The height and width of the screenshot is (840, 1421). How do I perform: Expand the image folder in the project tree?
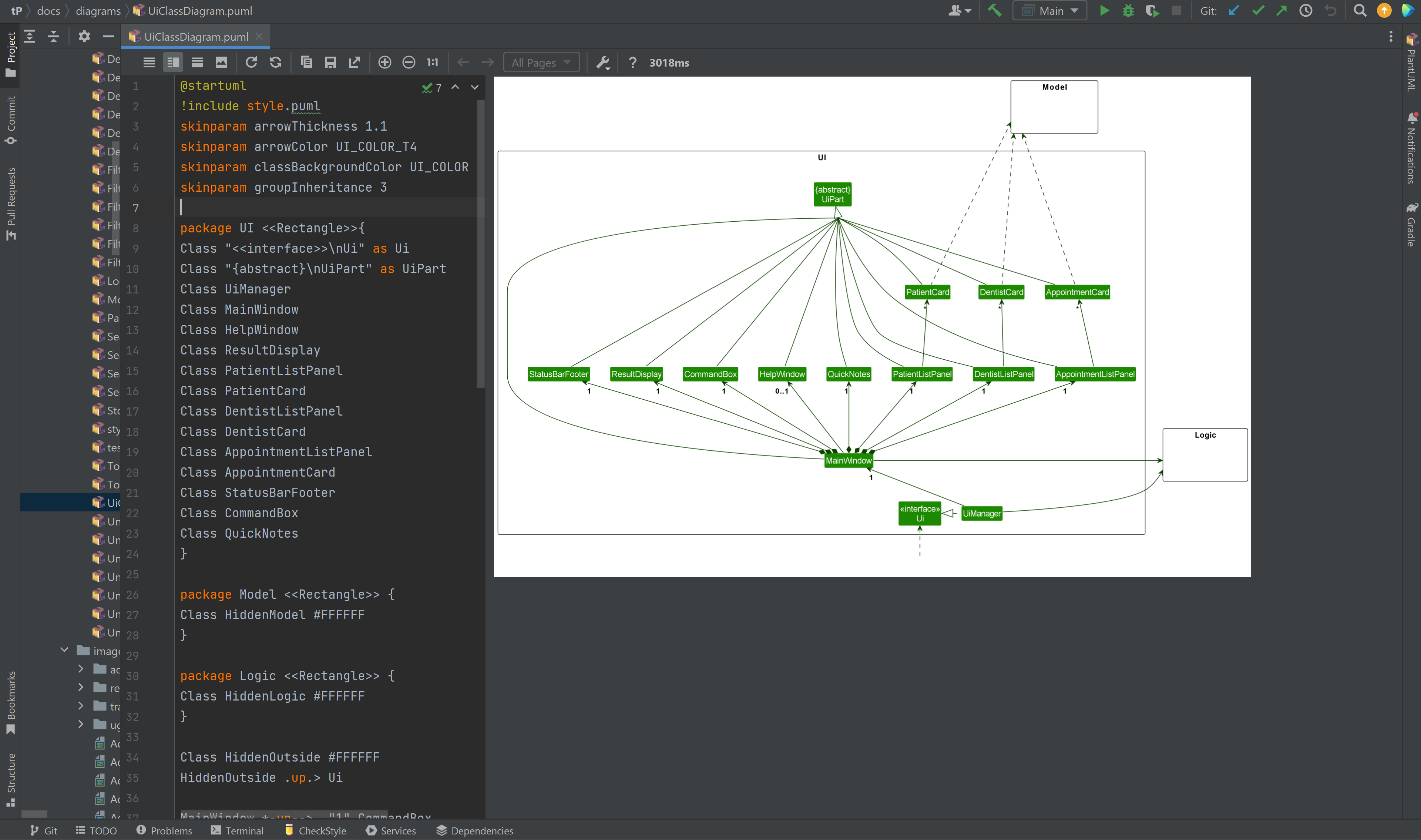coord(64,651)
